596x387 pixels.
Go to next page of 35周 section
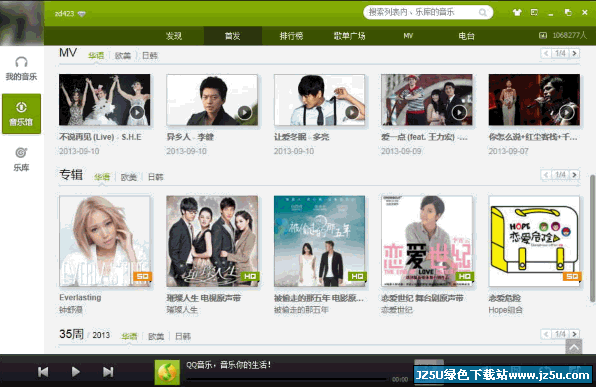[x=574, y=334]
